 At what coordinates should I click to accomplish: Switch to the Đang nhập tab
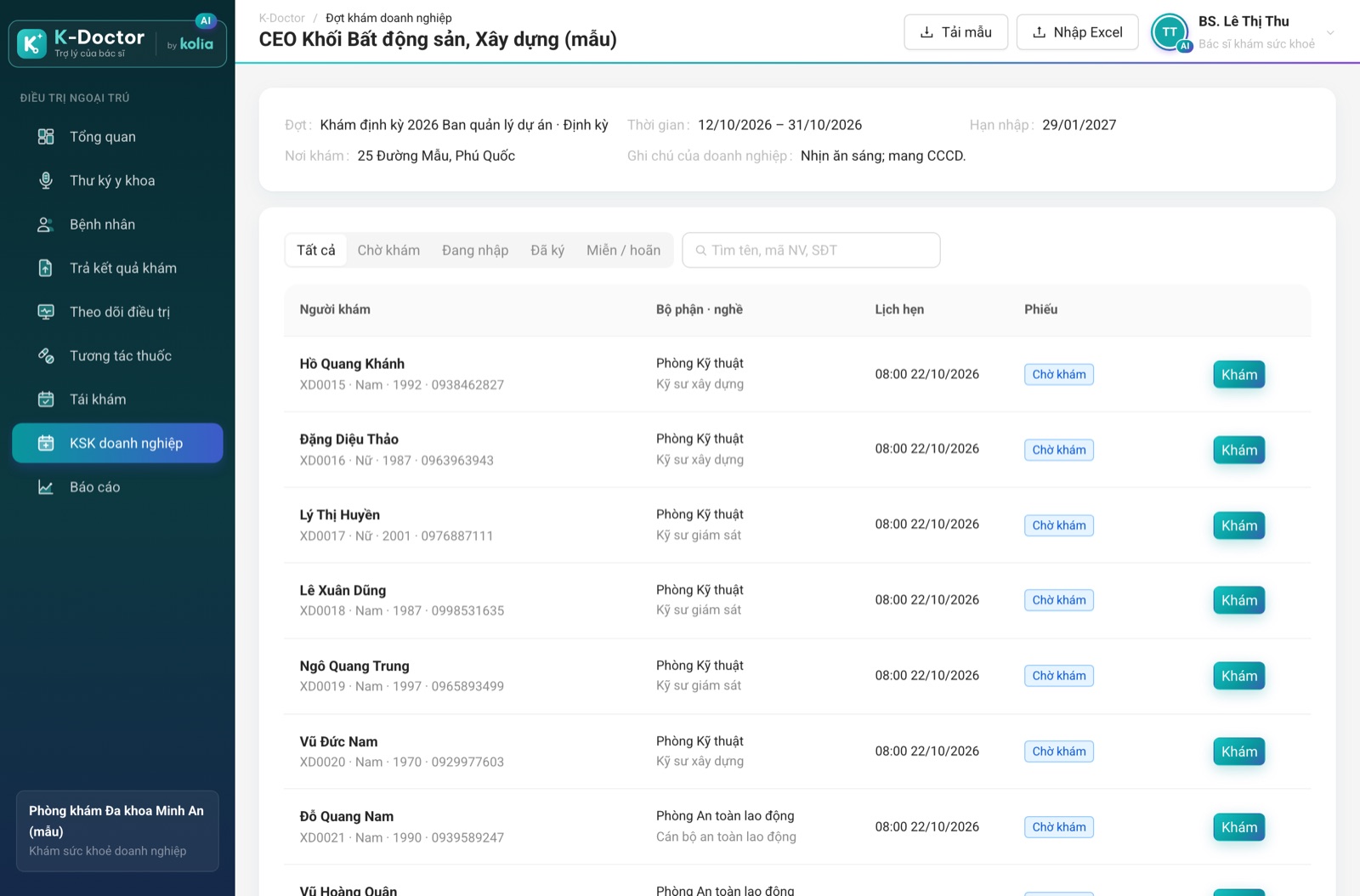tap(475, 250)
